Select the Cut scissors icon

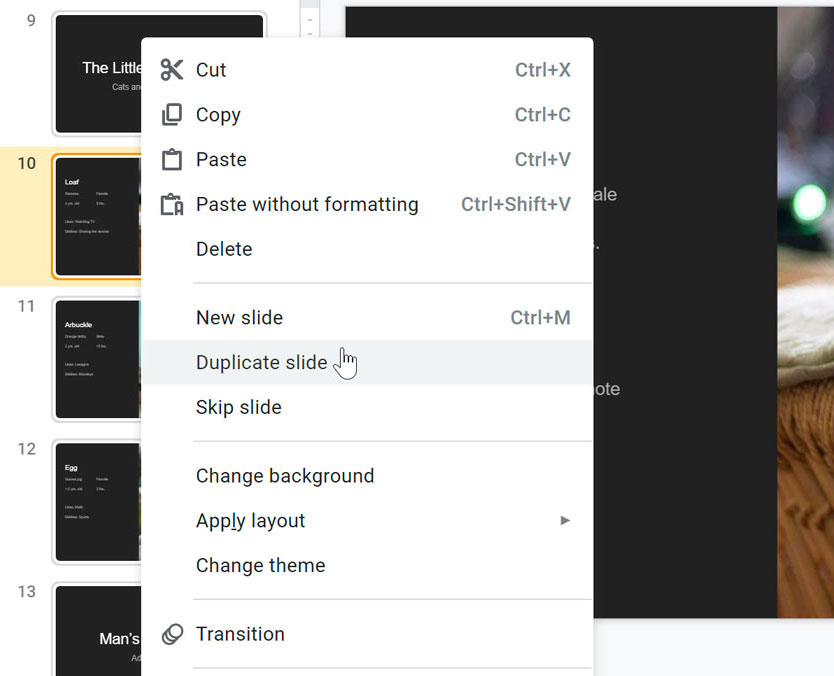(x=172, y=69)
